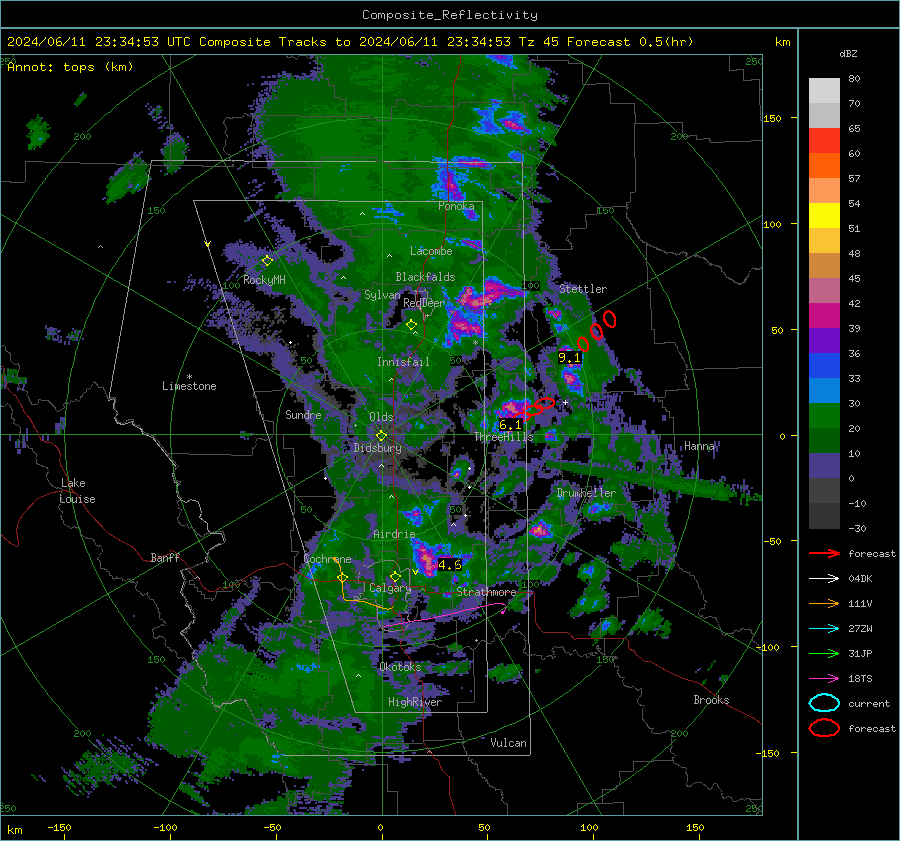The height and width of the screenshot is (841, 900).
Task: Click the Lake Louise map label
Action: [78, 491]
